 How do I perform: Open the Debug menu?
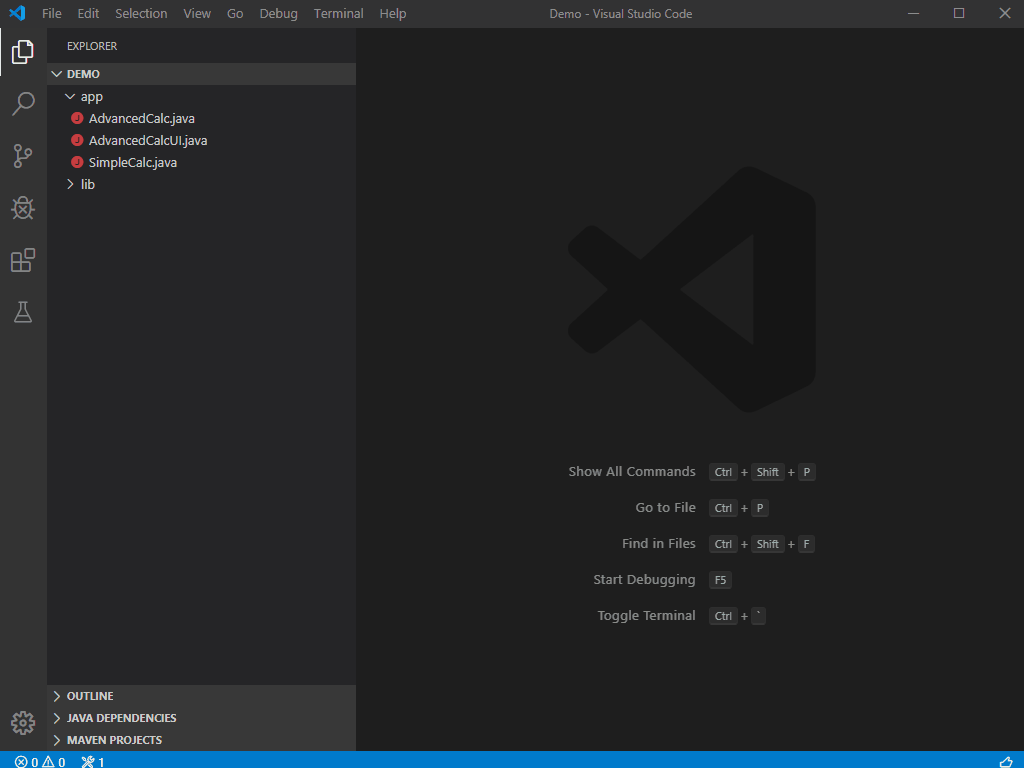[x=278, y=13]
